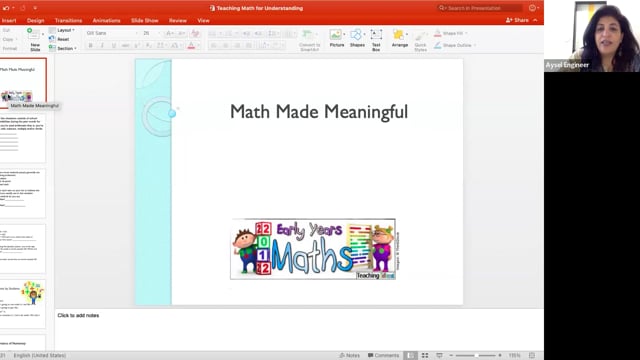Open the Shape Fill dropdown arrow
640x360 pixels.
(x=466, y=33)
